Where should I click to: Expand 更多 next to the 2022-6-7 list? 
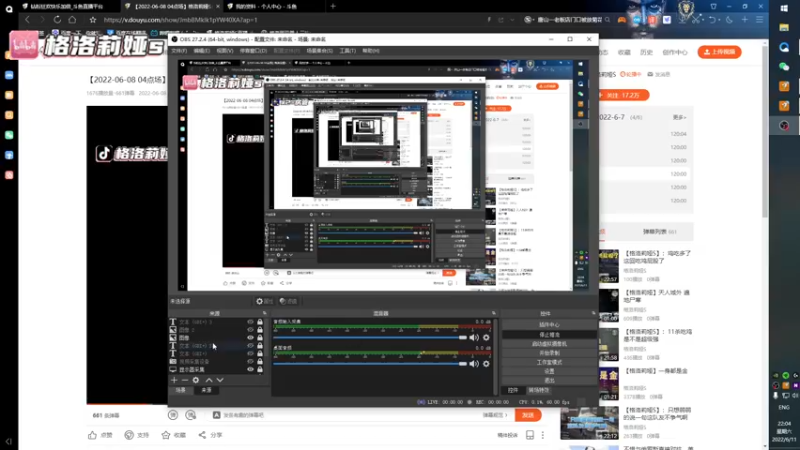(x=679, y=117)
